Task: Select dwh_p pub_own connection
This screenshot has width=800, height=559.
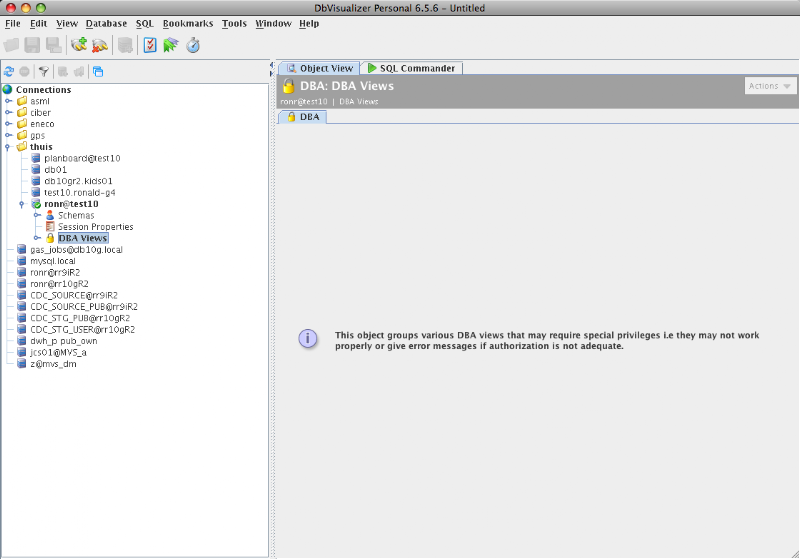Action: click(x=63, y=341)
